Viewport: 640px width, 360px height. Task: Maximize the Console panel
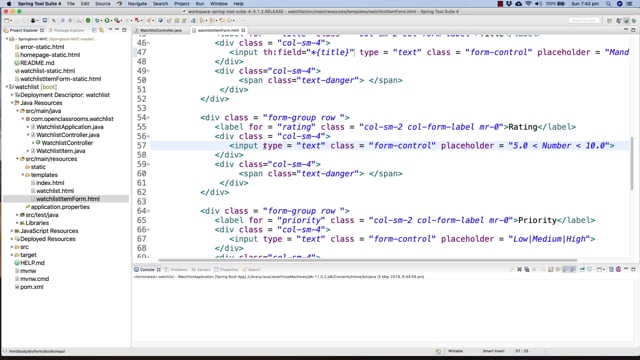(x=633, y=269)
